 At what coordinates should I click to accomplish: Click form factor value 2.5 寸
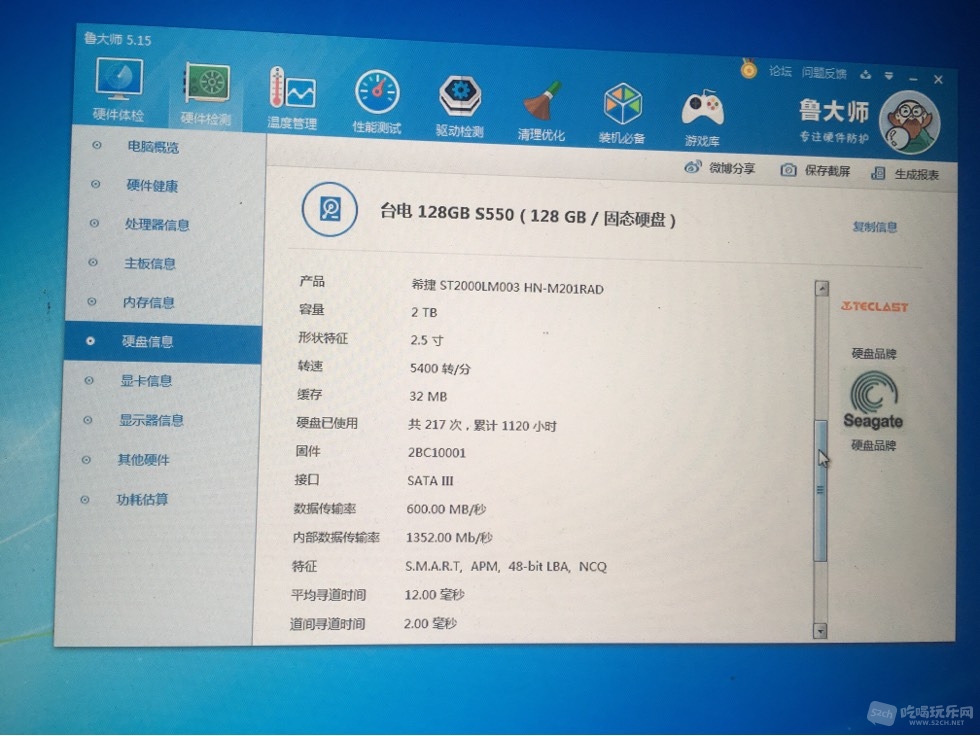click(x=426, y=341)
